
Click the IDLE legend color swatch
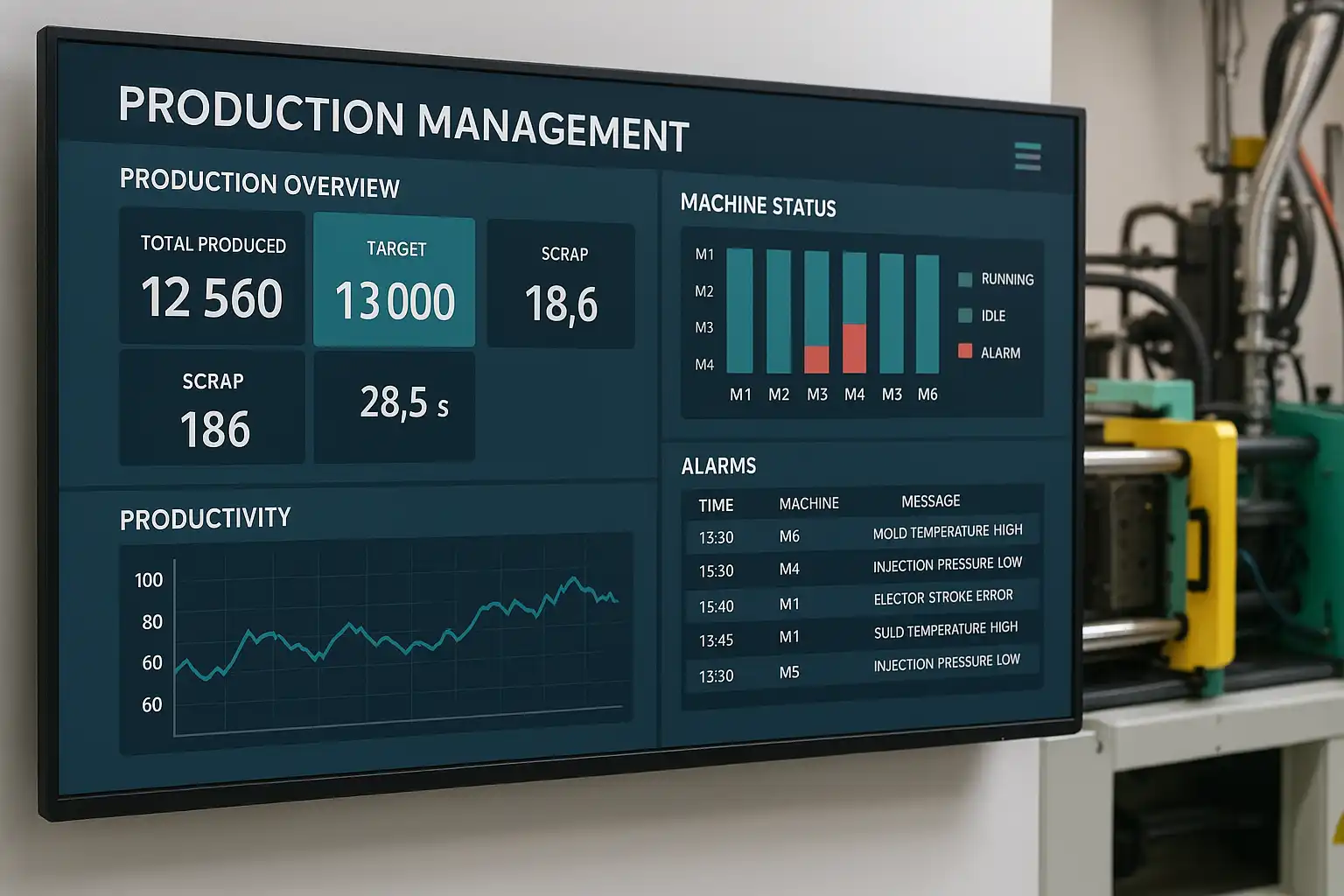[x=965, y=315]
